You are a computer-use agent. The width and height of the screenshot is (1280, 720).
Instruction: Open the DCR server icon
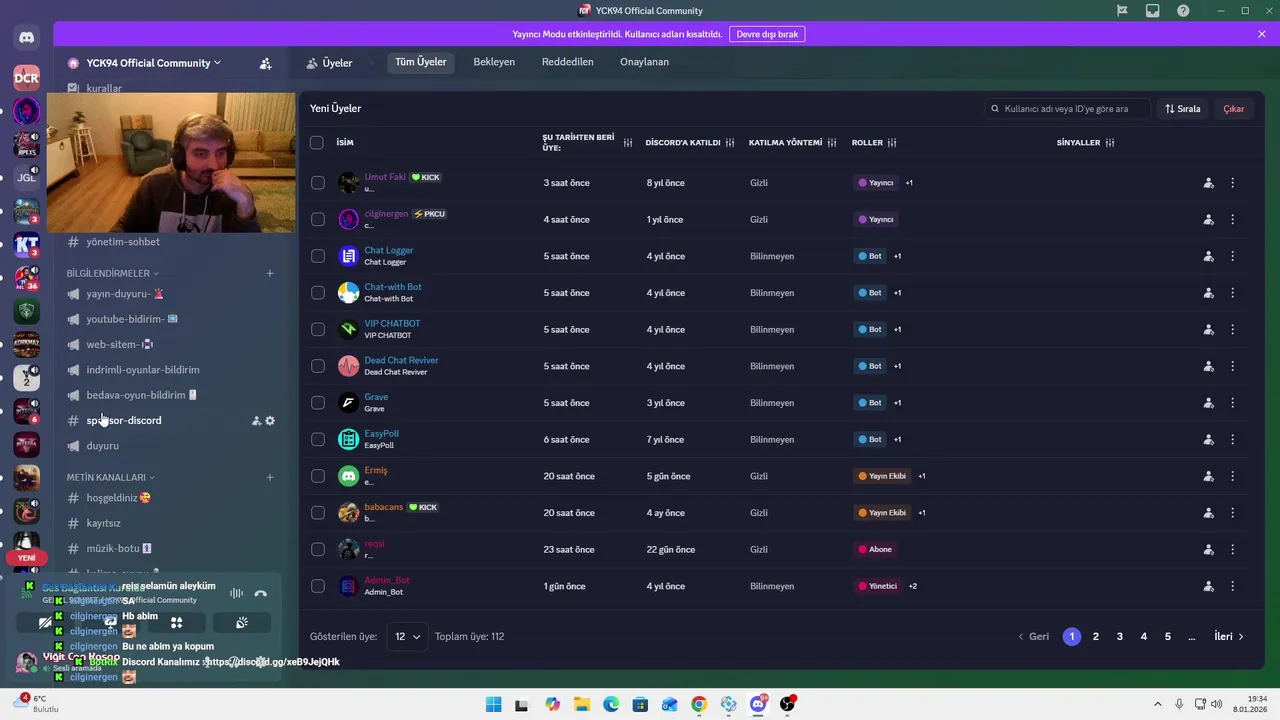click(x=26, y=76)
